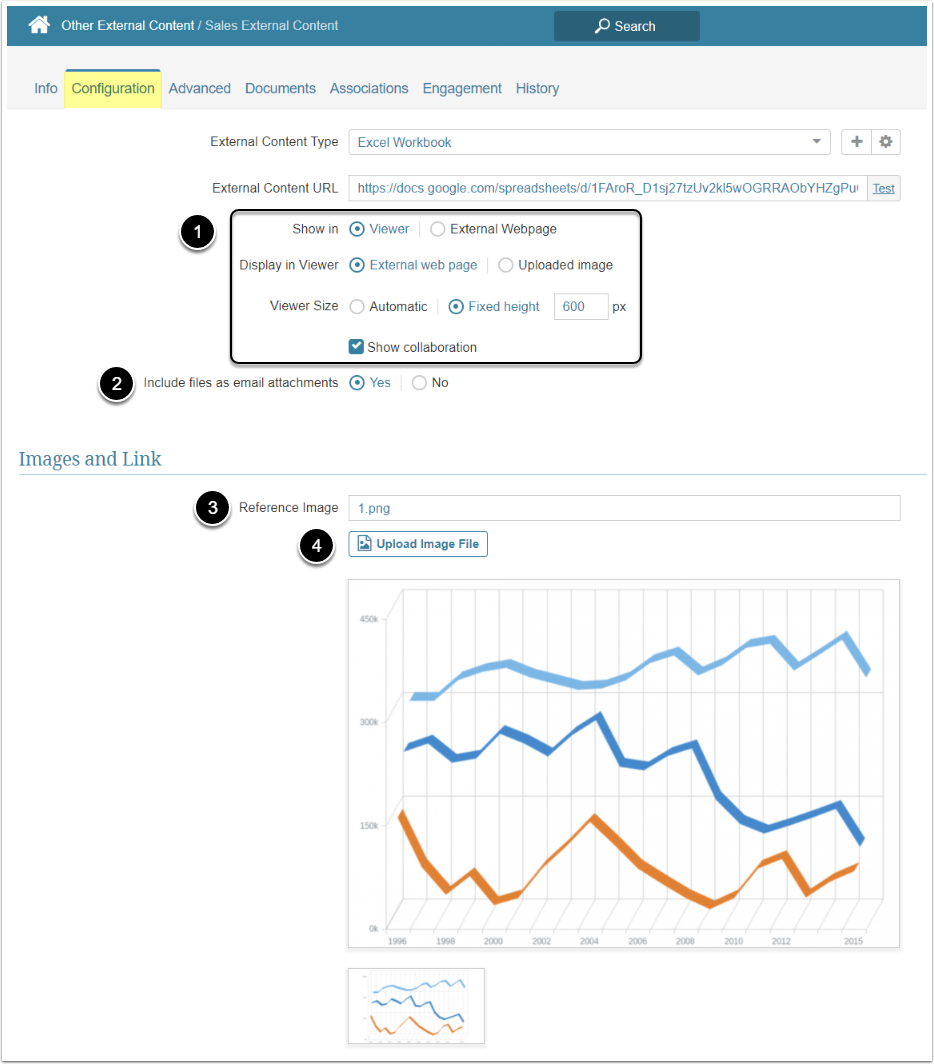The height and width of the screenshot is (1064, 934).
Task: Select No for email attachments
Action: pos(419,383)
